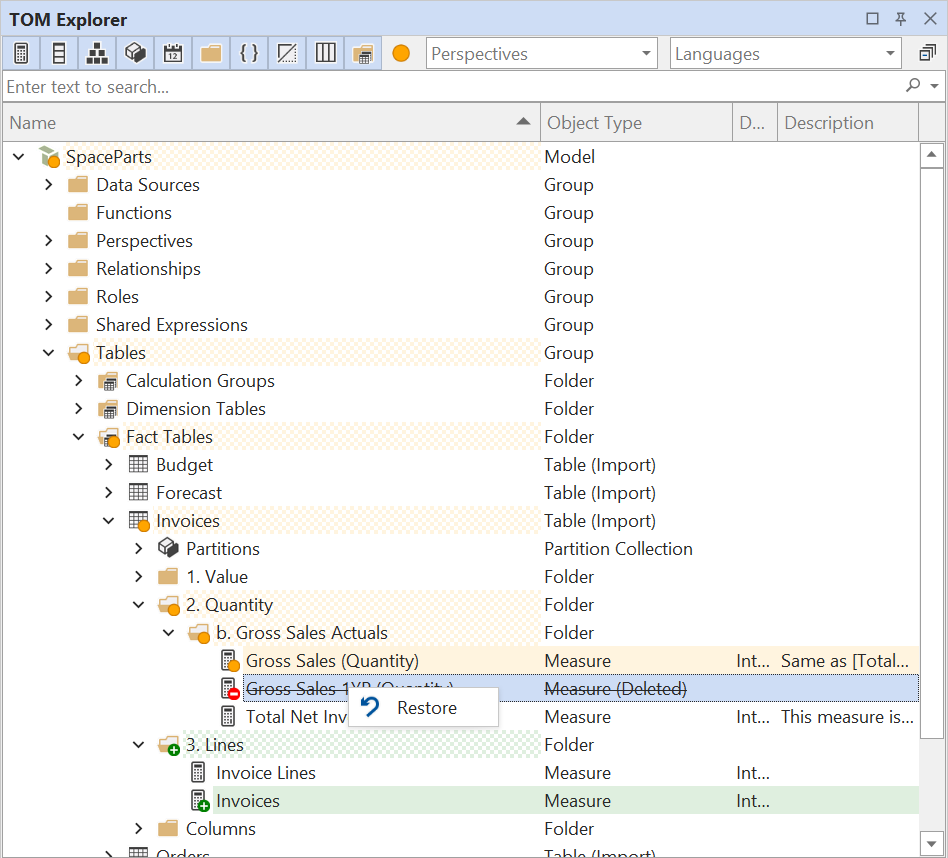
Task: Click the Fact Tables folder icon
Action: (109, 438)
